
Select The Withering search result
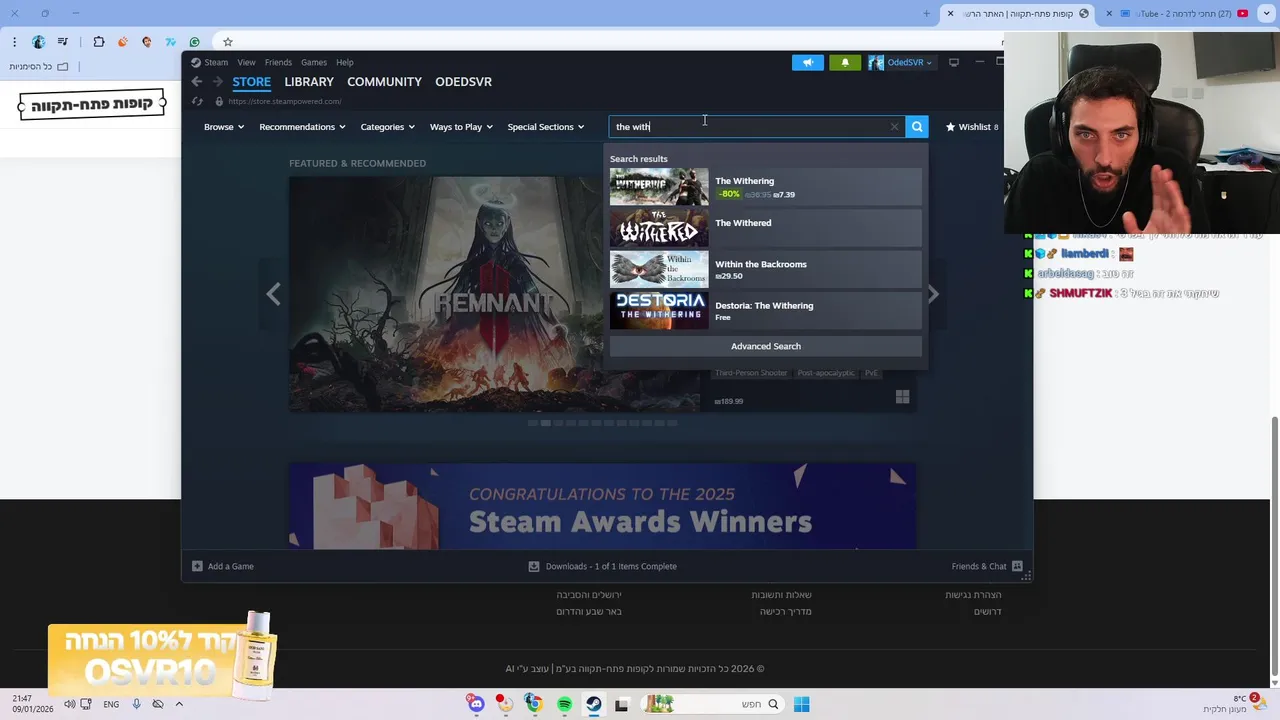765,187
